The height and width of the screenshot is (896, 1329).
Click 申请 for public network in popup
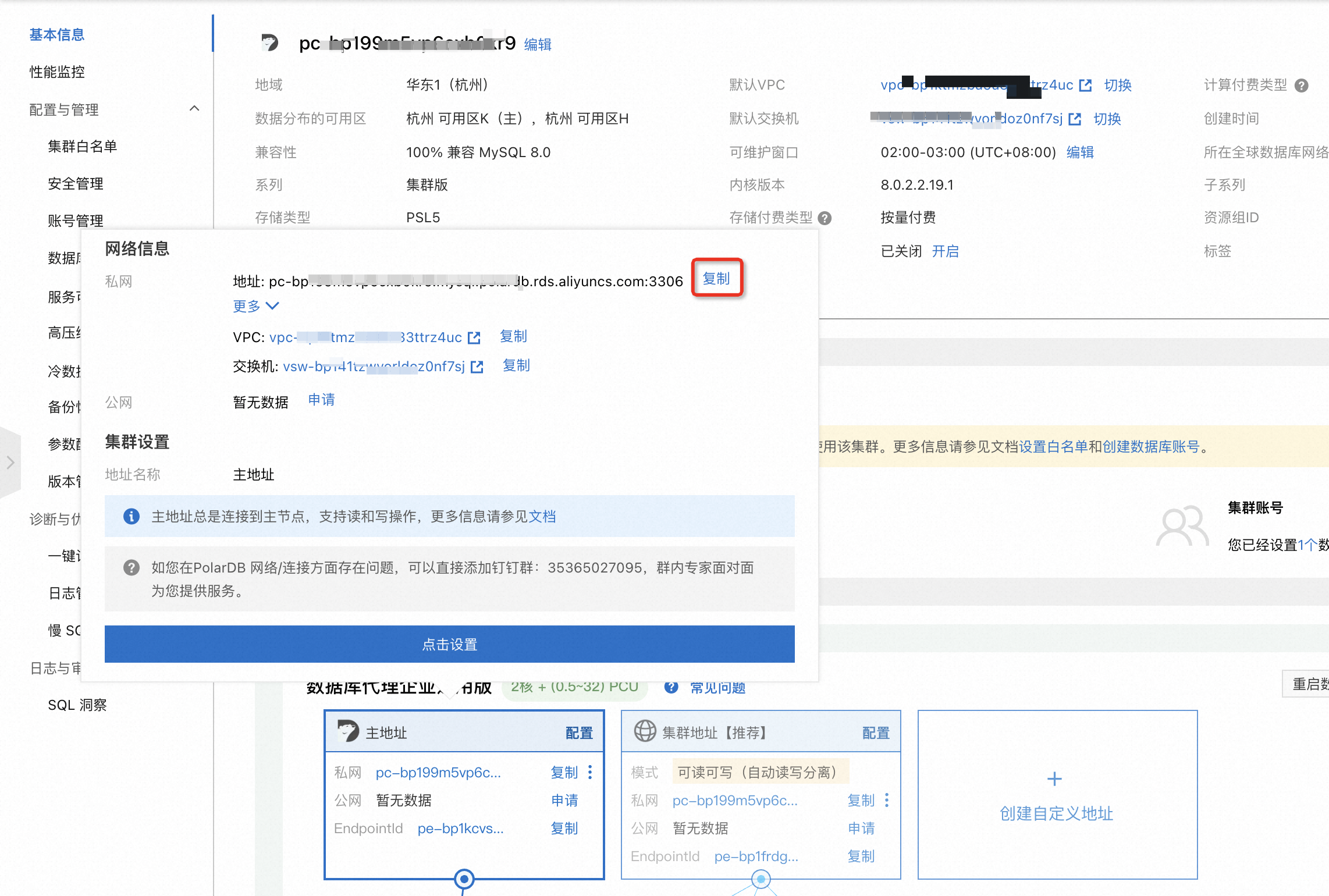[321, 400]
